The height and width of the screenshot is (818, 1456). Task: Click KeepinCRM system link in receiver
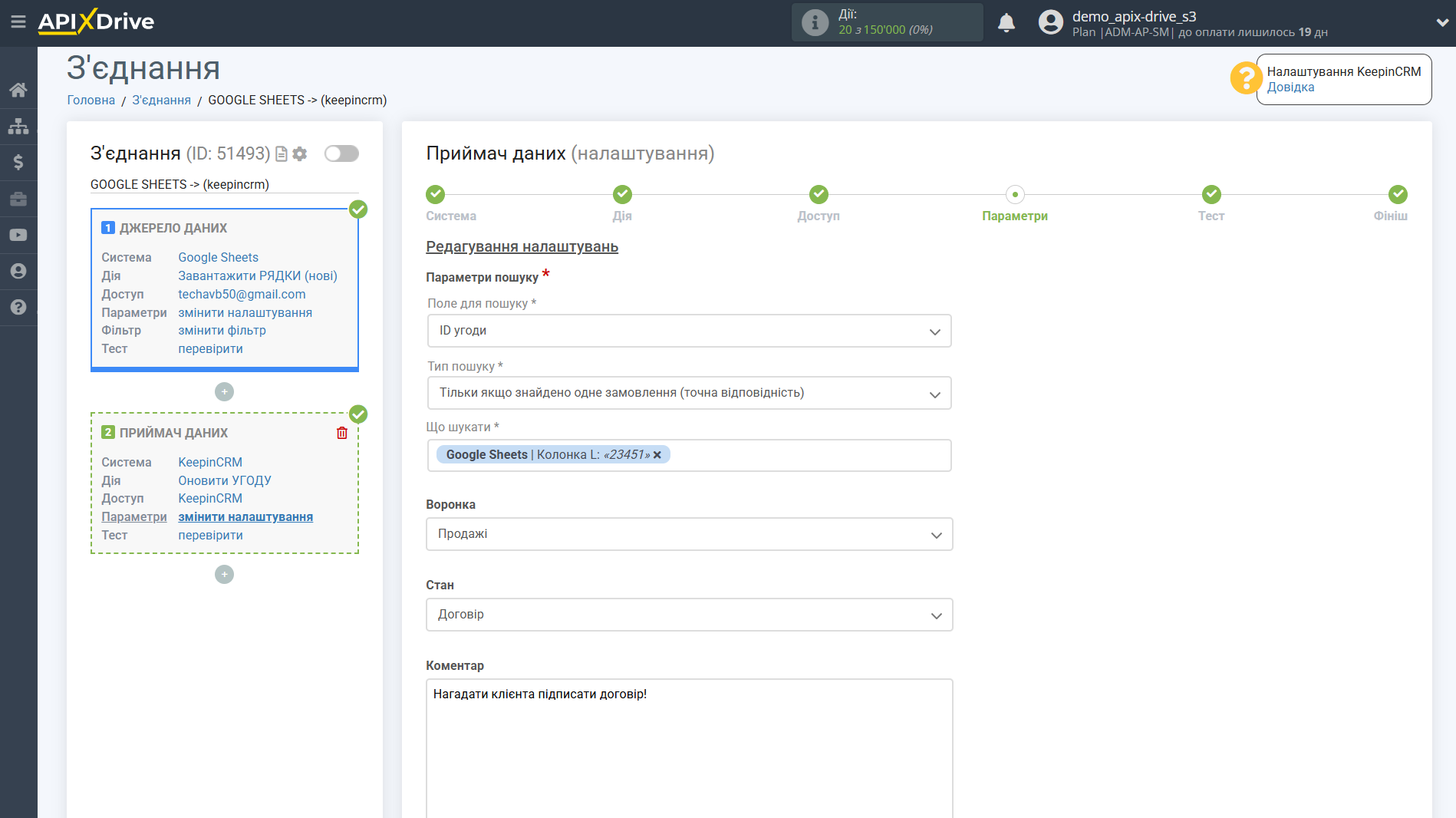210,463
